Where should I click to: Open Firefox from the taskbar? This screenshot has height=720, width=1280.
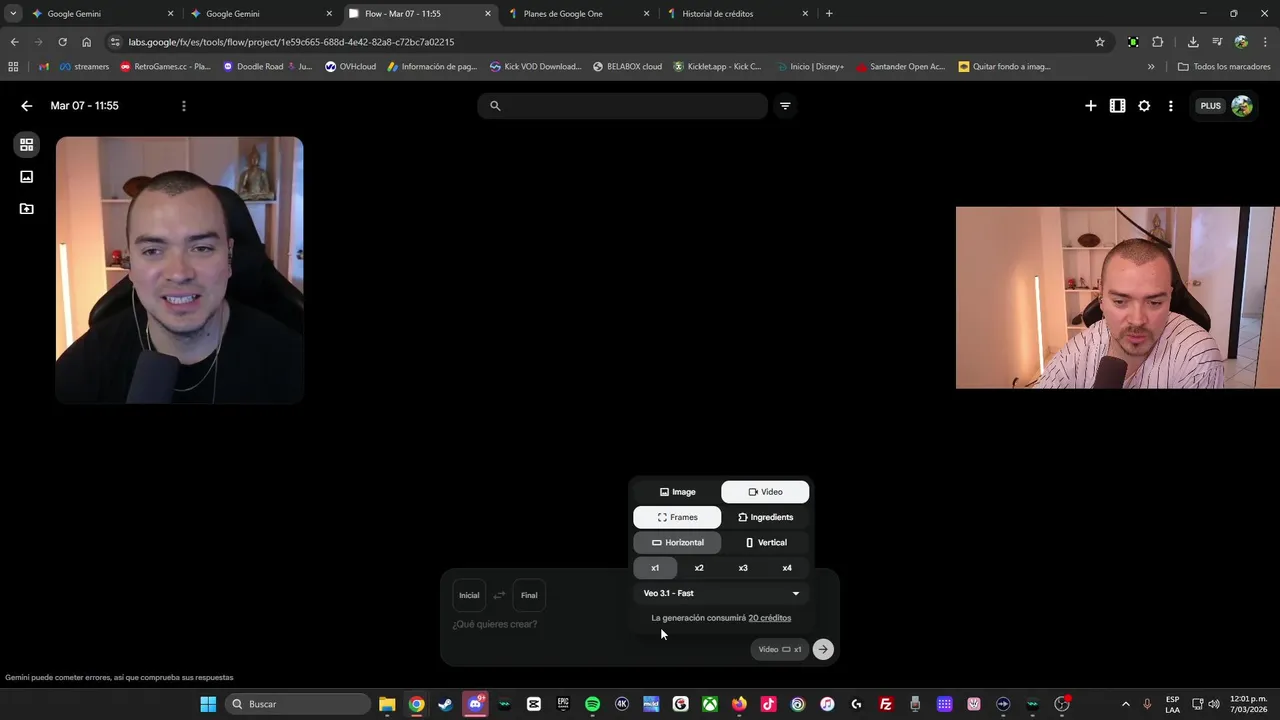tap(739, 704)
